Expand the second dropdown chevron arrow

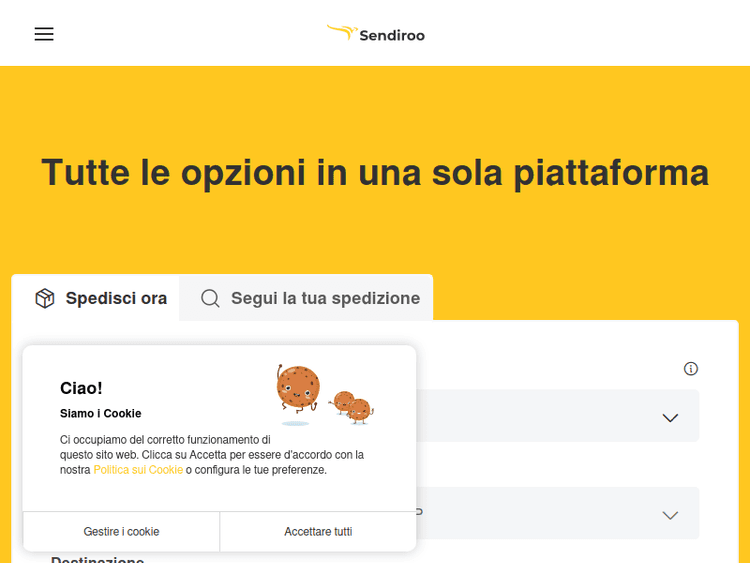tap(670, 515)
